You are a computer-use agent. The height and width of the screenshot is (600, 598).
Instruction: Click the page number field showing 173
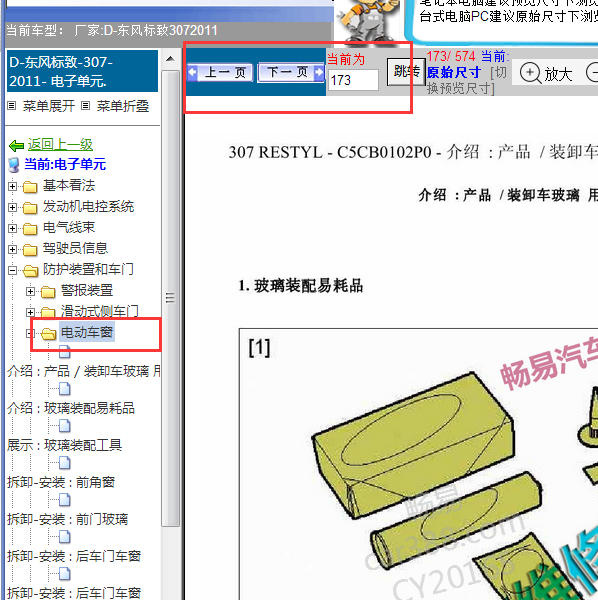coord(353,80)
